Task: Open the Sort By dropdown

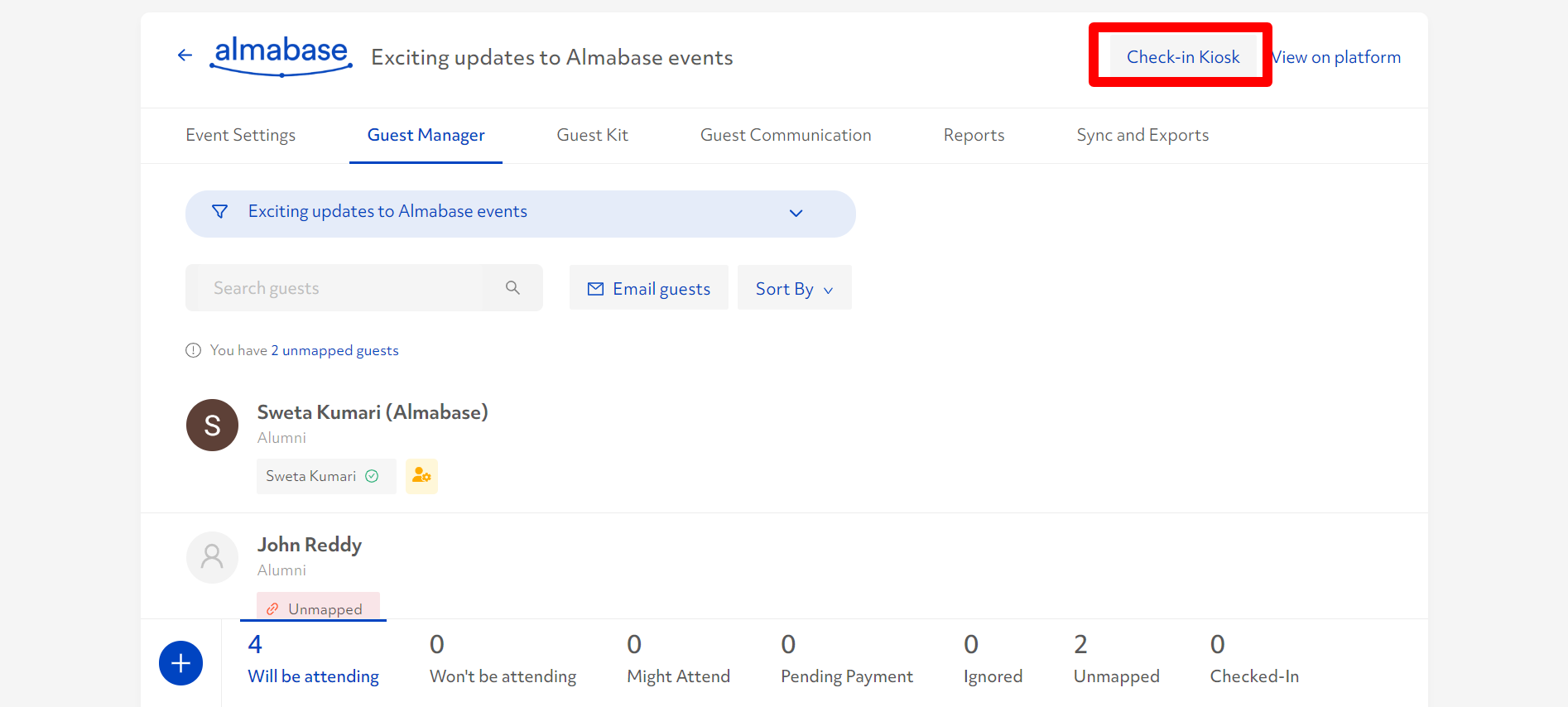Action: coord(795,288)
